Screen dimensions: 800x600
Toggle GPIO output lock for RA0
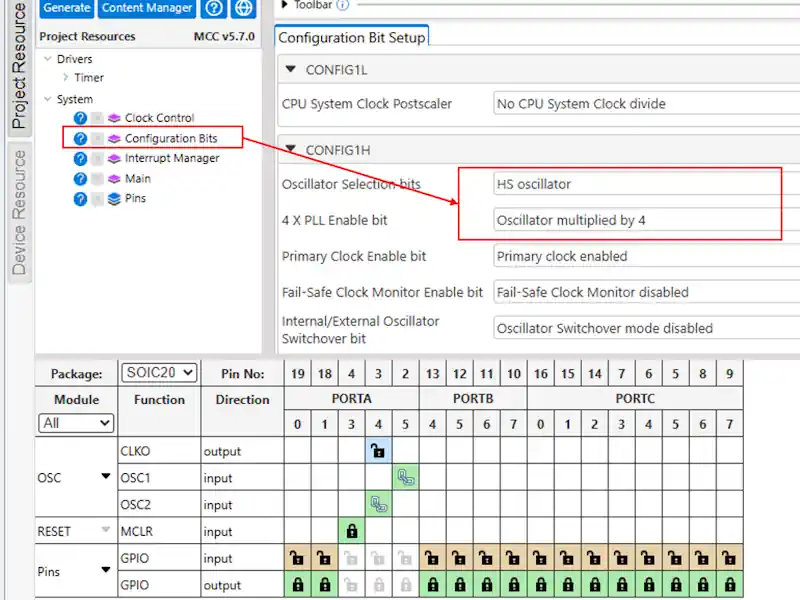click(x=297, y=585)
